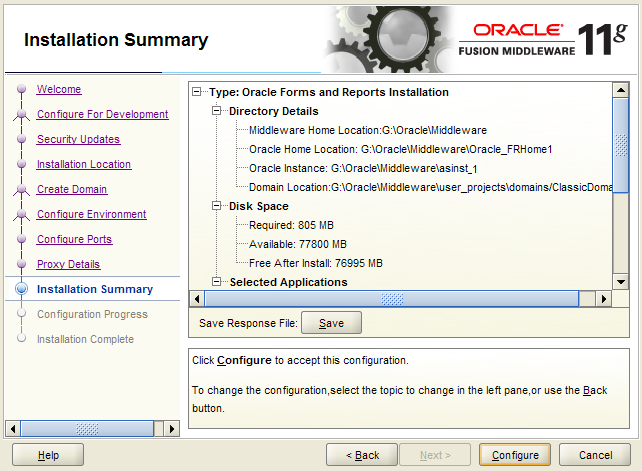Click the Installation Summary step bullet icon
The image size is (642, 471).
pyautogui.click(x=20, y=289)
